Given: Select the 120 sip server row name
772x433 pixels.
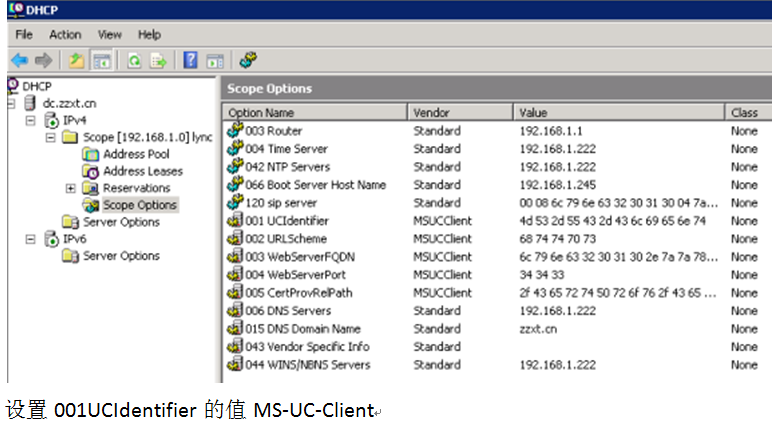Looking at the screenshot, I should coord(281,203).
